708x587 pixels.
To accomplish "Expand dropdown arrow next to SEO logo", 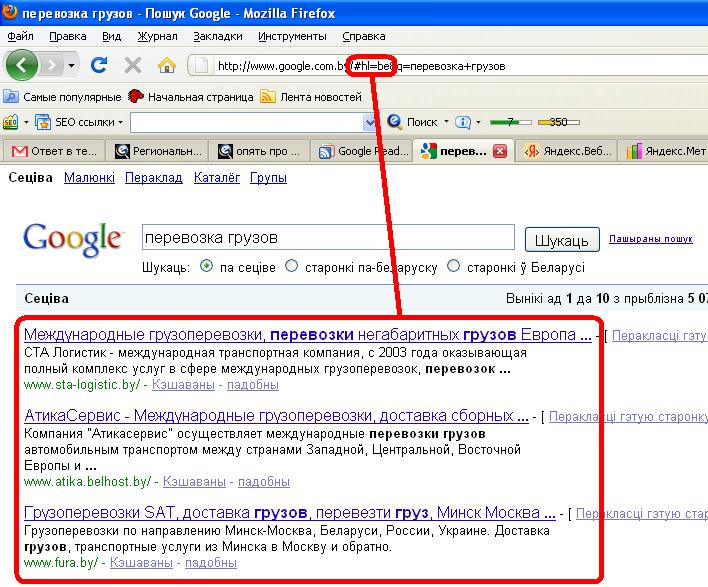I will point(26,122).
